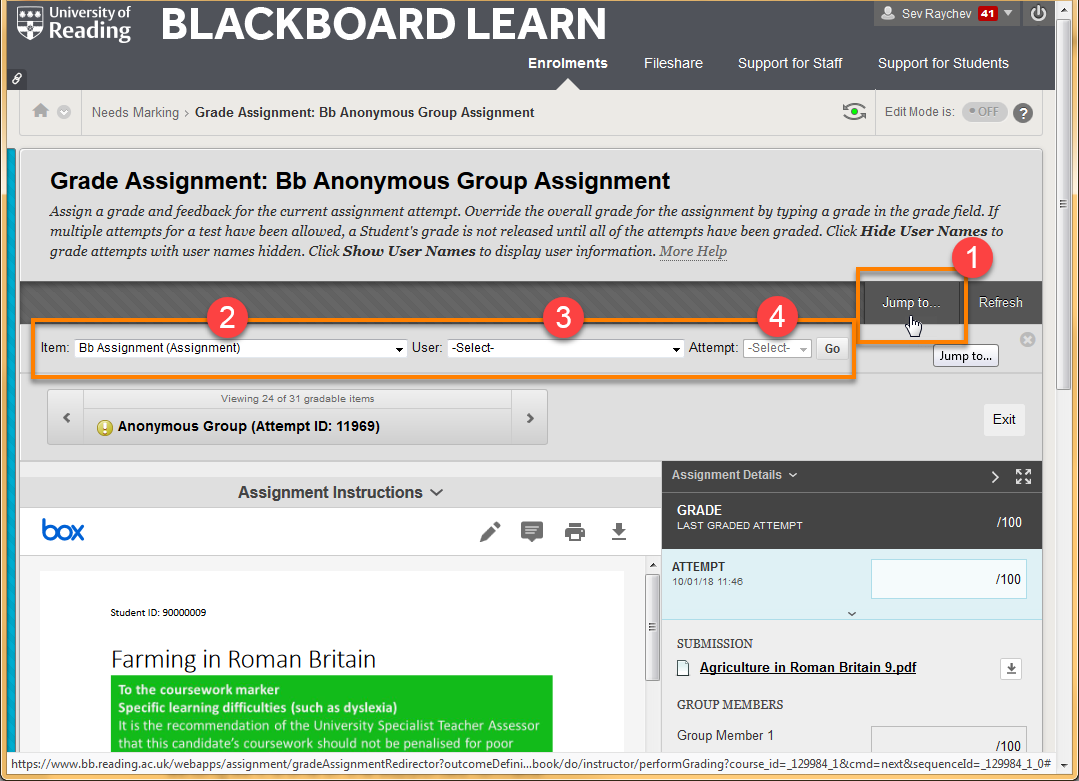Click the Group Member 1 grade field

(948, 739)
